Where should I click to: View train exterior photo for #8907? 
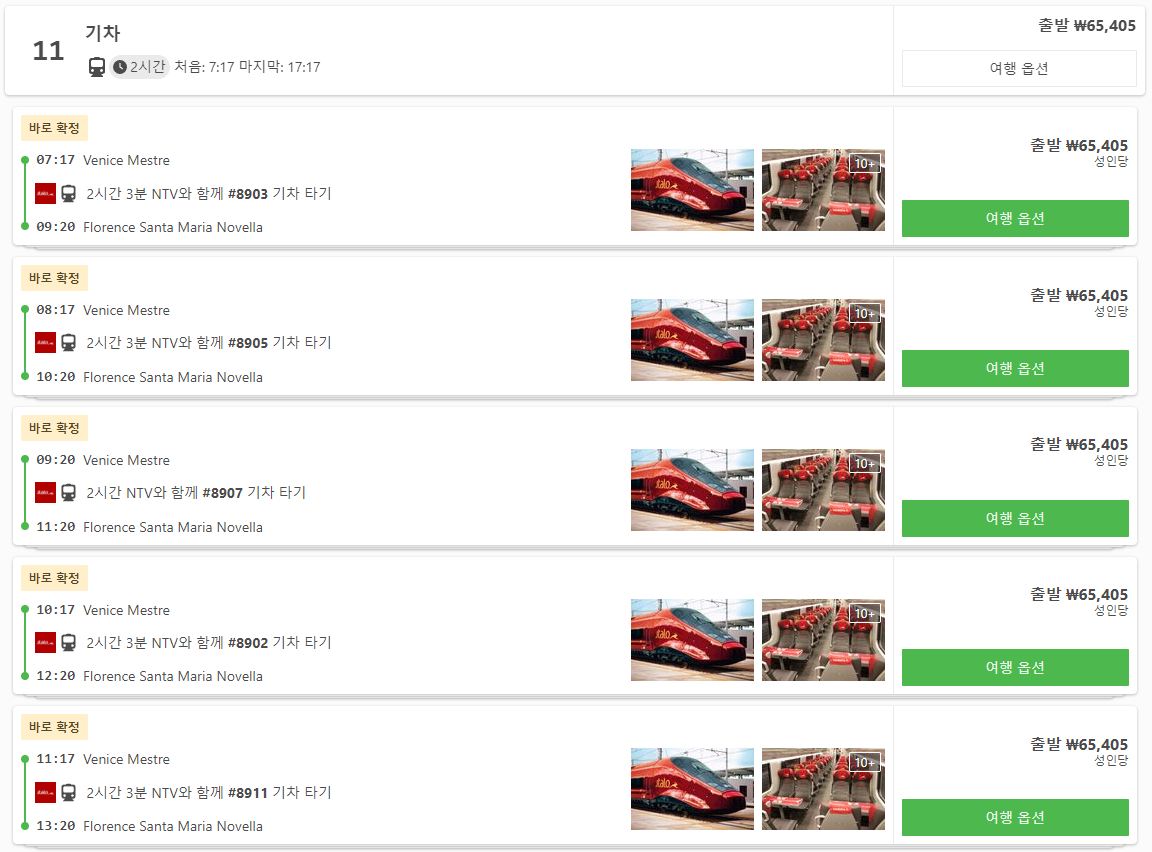(692, 490)
